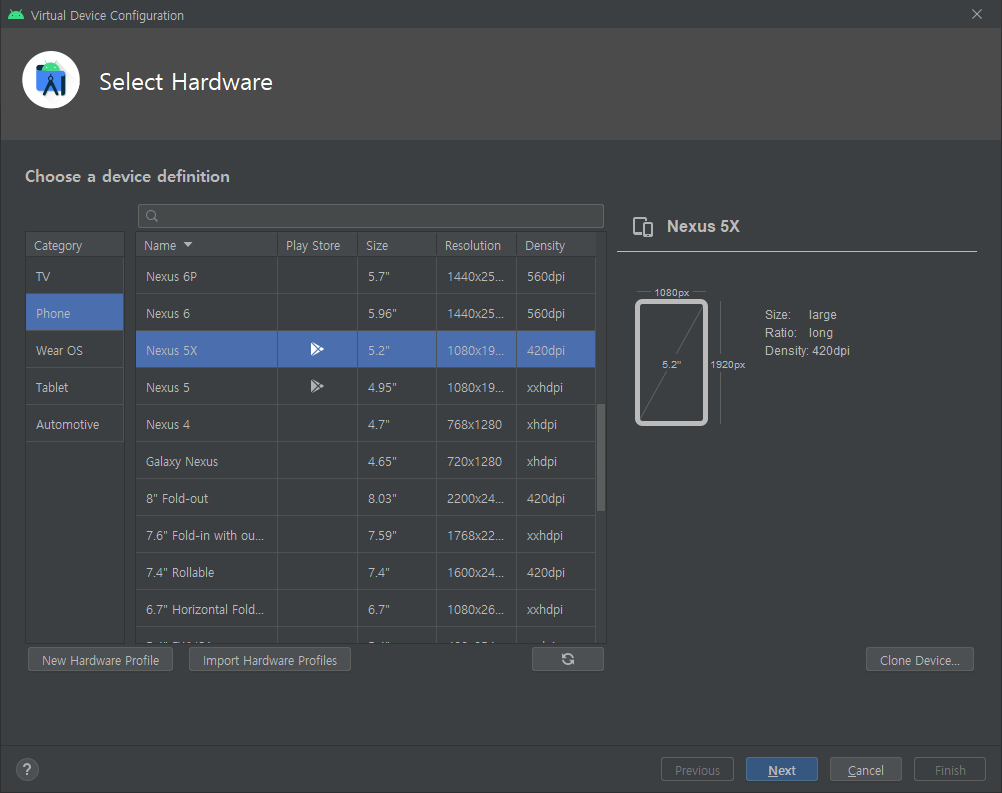Image resolution: width=1002 pixels, height=793 pixels.
Task: Toggle sort arrow on Name column
Action: pos(188,245)
